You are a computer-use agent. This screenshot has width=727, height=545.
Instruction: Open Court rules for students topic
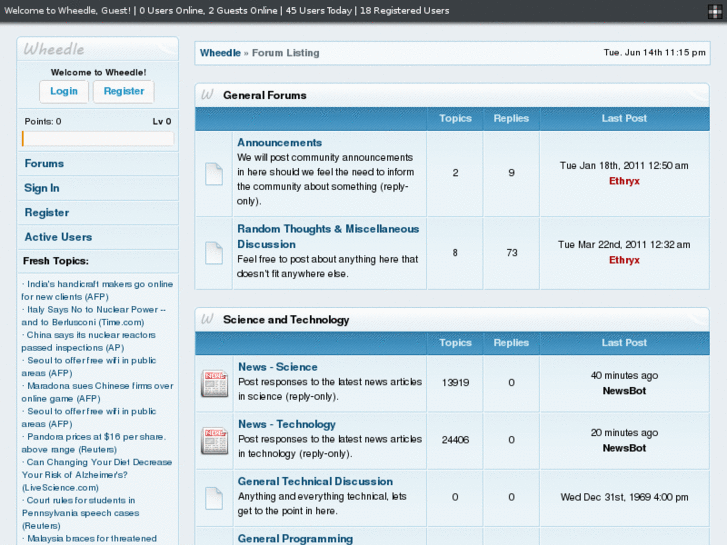80,513
